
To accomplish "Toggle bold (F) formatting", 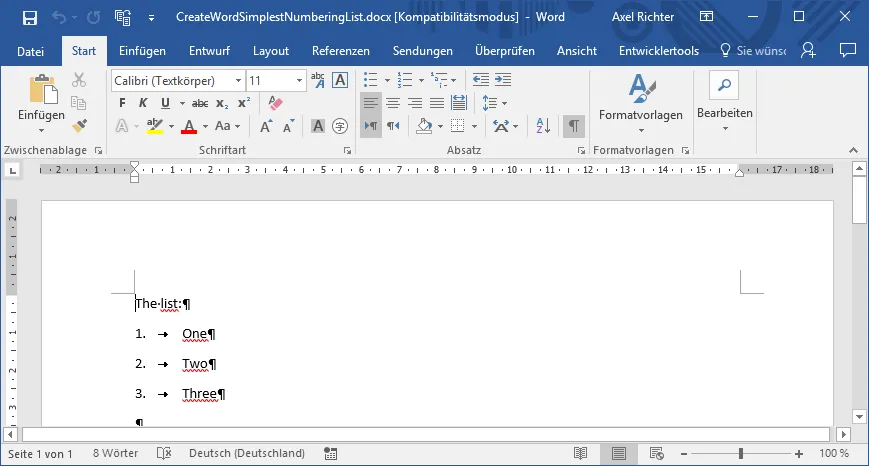I will tap(122, 103).
